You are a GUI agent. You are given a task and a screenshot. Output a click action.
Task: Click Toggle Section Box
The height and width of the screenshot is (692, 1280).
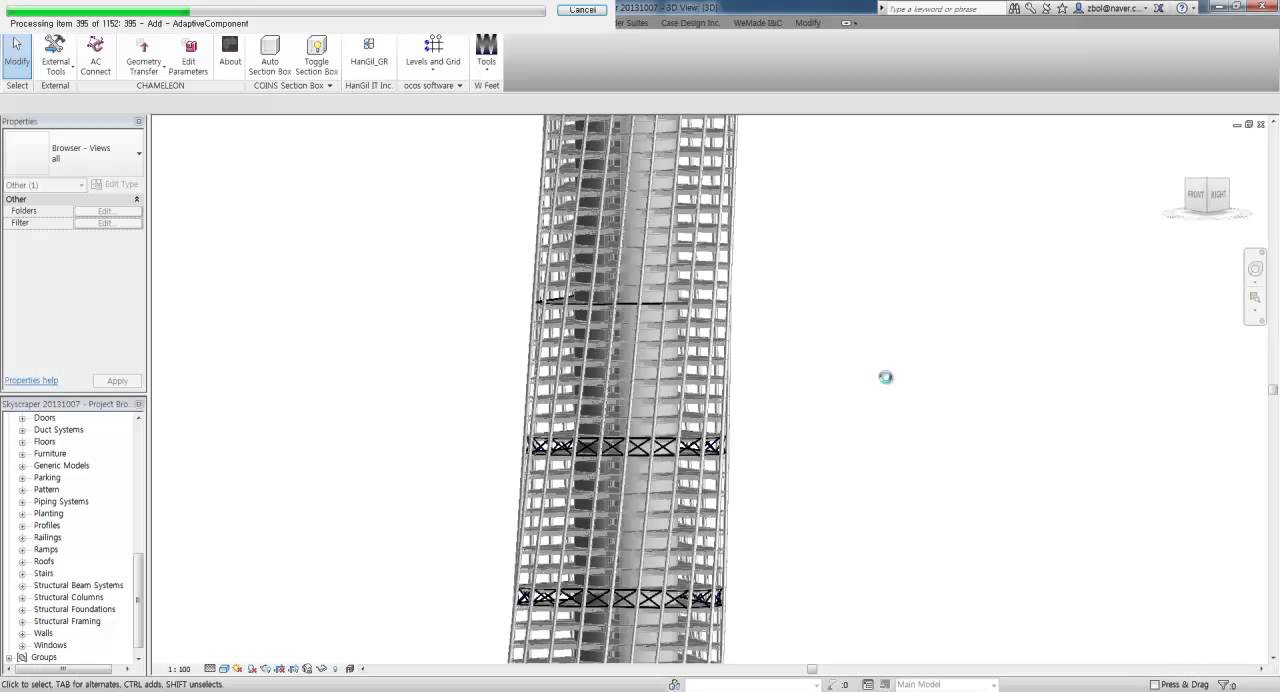click(x=317, y=56)
